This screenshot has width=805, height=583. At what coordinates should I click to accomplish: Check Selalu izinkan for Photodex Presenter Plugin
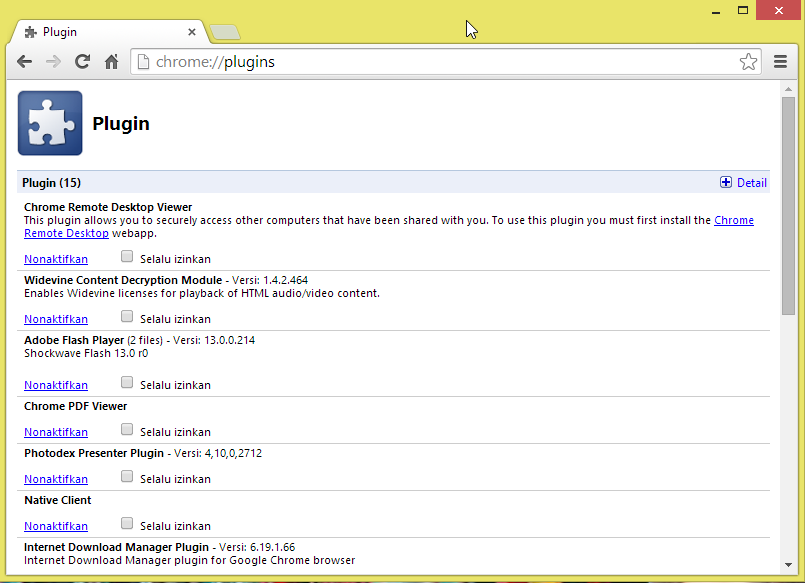[127, 477]
